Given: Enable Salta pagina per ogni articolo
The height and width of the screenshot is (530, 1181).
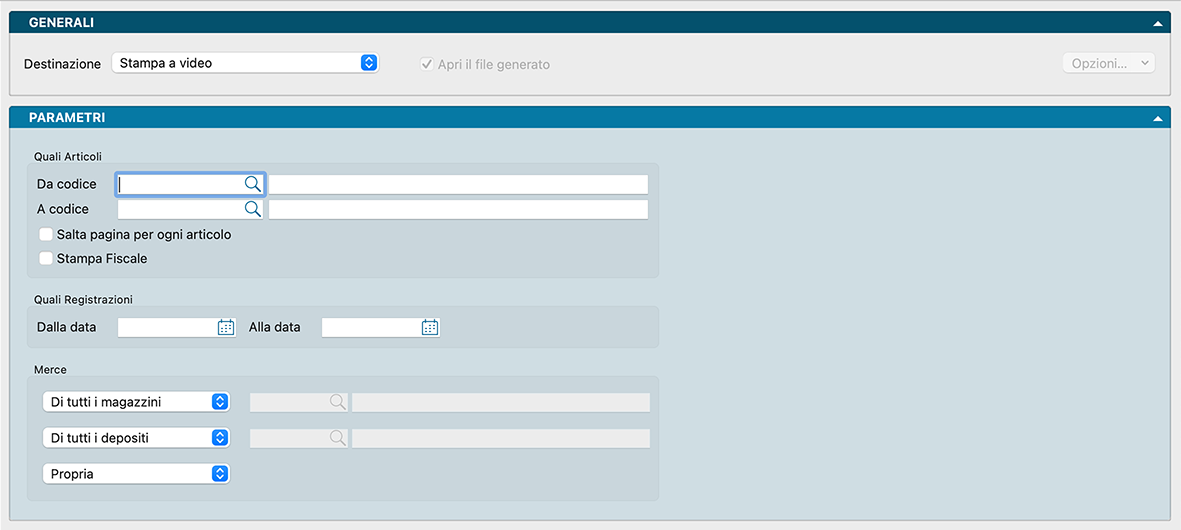Looking at the screenshot, I should click(x=46, y=235).
